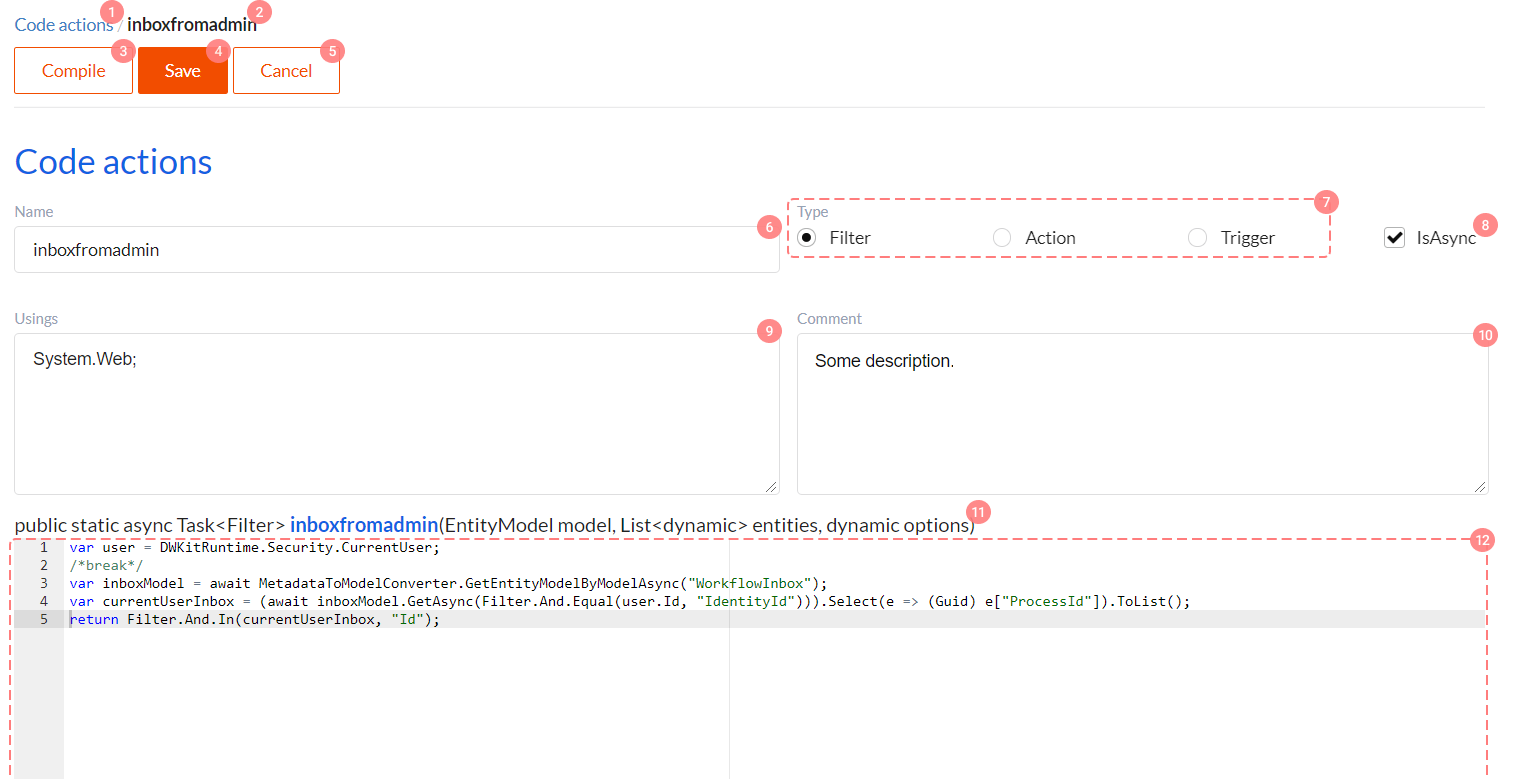The height and width of the screenshot is (779, 1536).
Task: Click line number 3 in the gutter
Action: [x=44, y=584]
